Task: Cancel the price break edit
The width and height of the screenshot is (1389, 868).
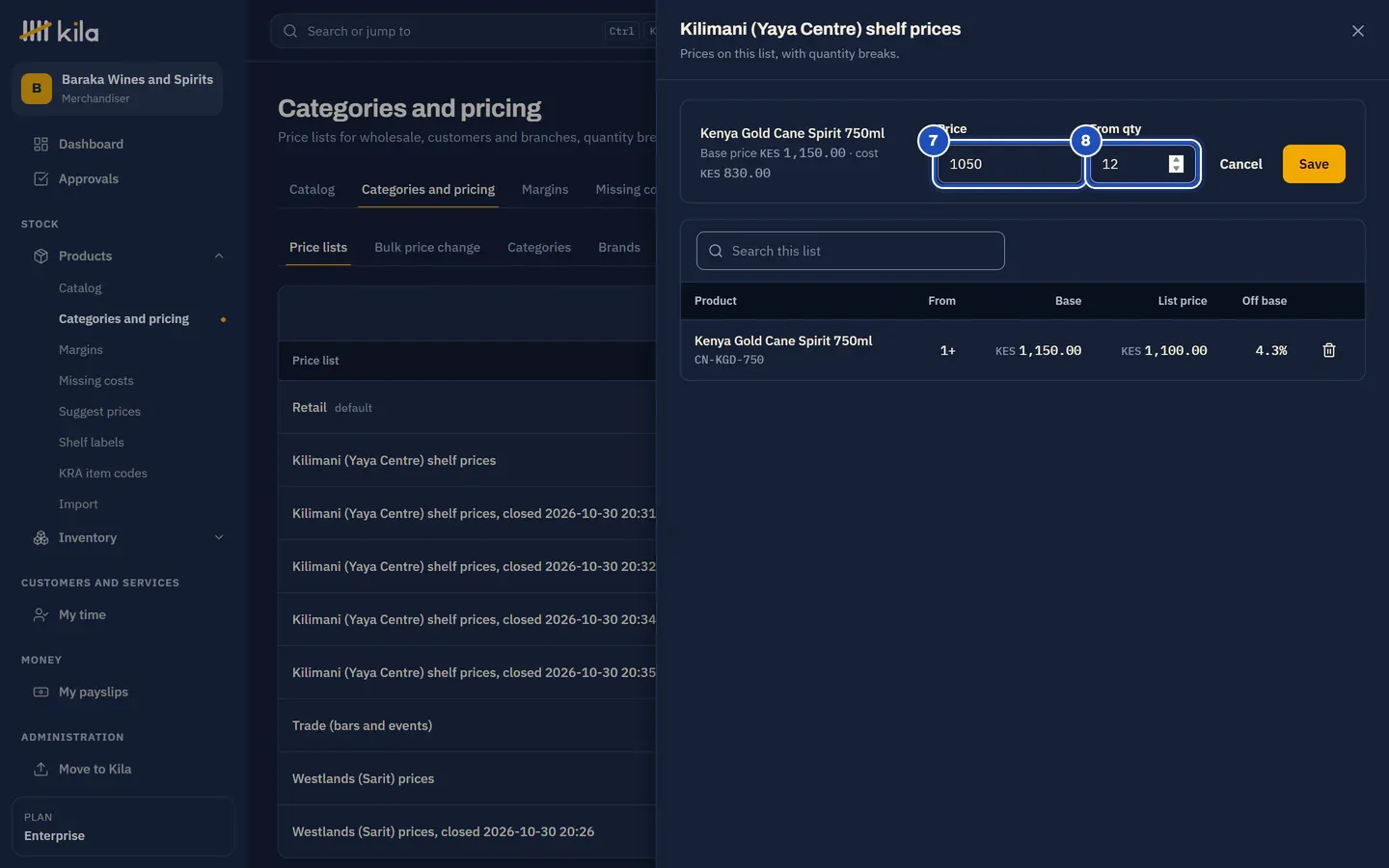Action: point(1240,164)
